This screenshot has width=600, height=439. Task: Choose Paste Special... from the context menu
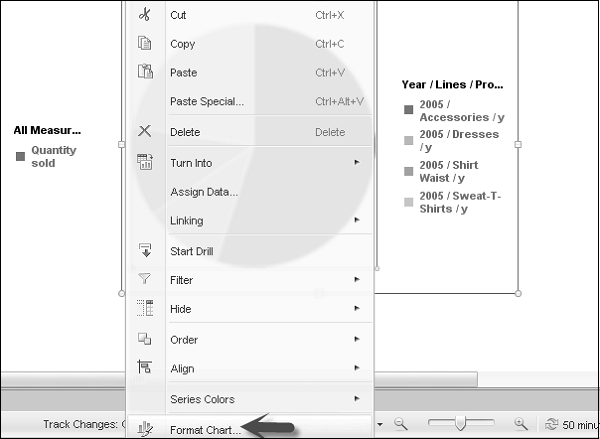pos(207,101)
